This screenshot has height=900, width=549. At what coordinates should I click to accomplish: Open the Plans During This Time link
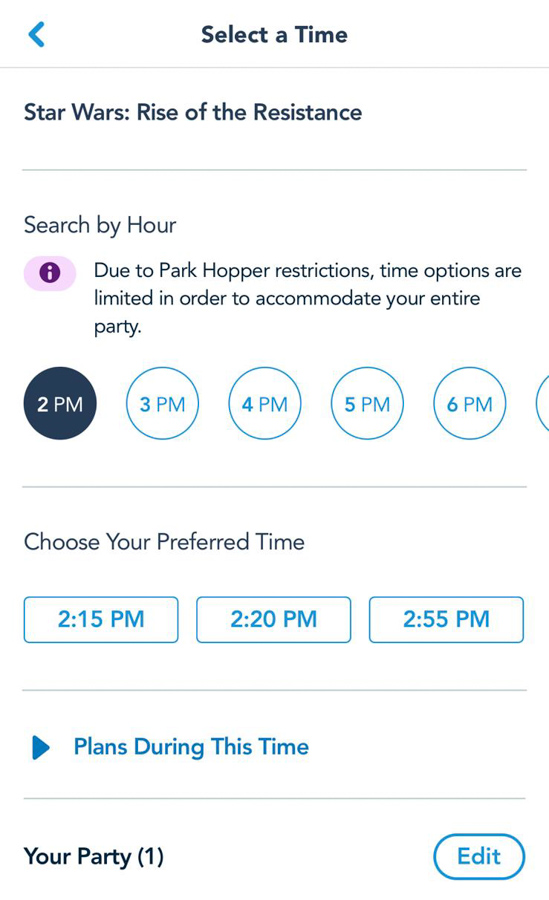(x=191, y=747)
